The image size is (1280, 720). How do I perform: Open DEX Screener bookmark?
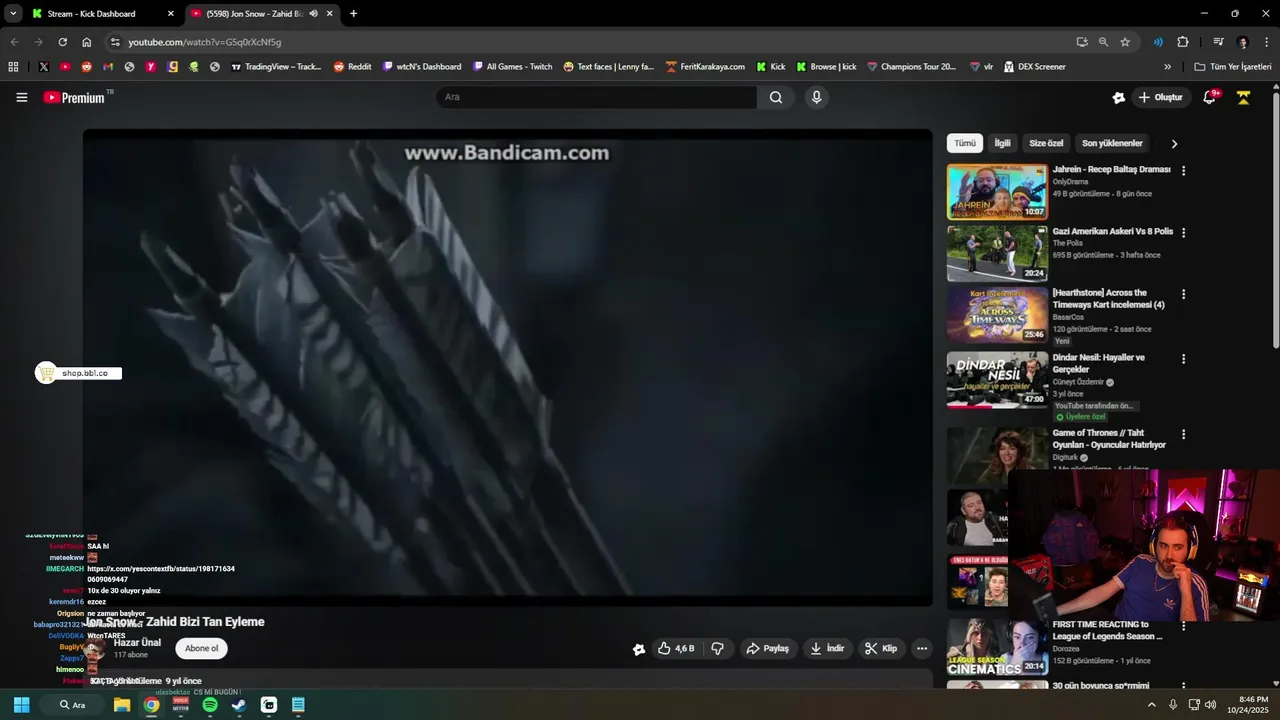[1035, 67]
